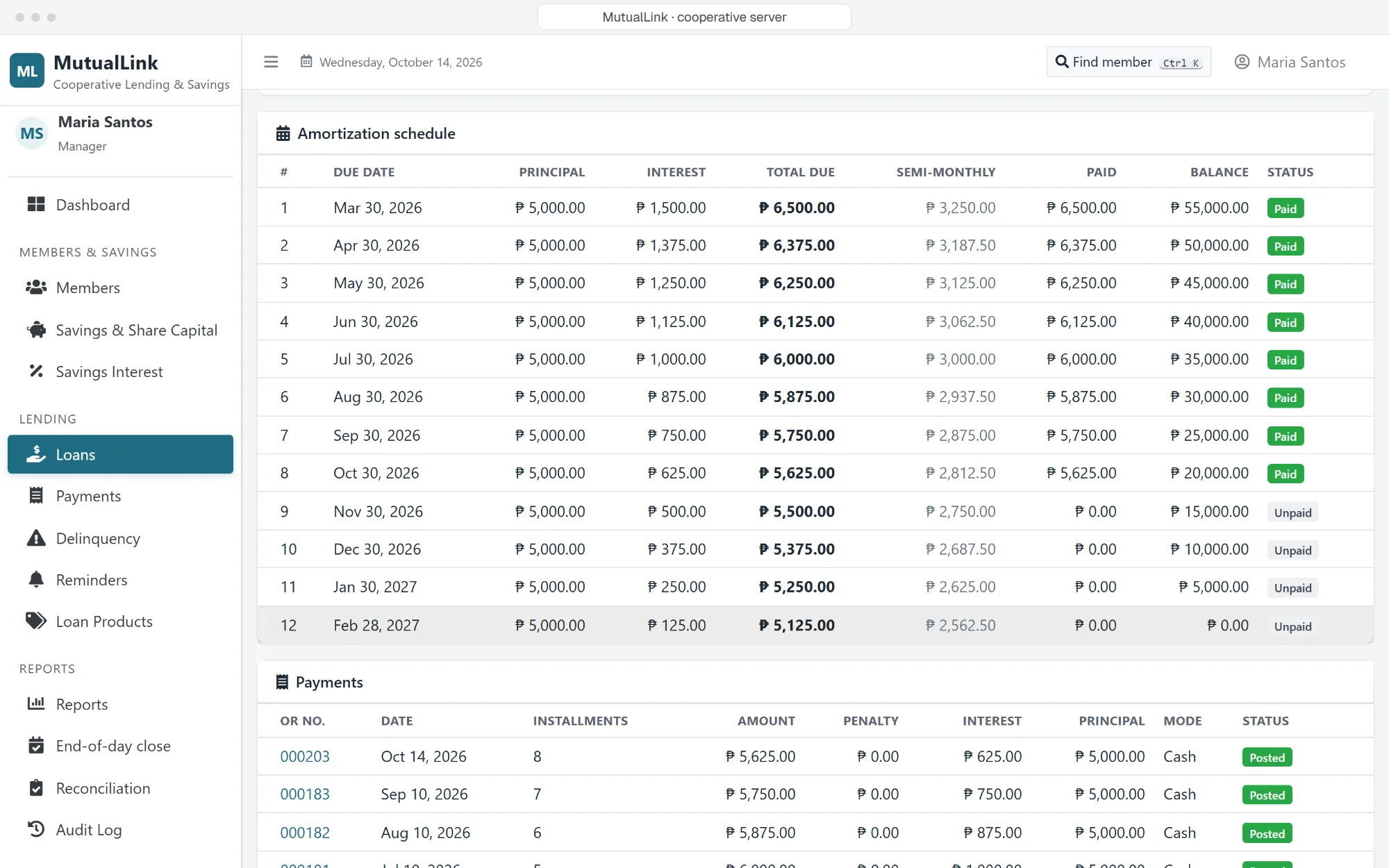Viewport: 1389px width, 868px height.
Task: Open receipt 000182 link
Action: (x=305, y=833)
